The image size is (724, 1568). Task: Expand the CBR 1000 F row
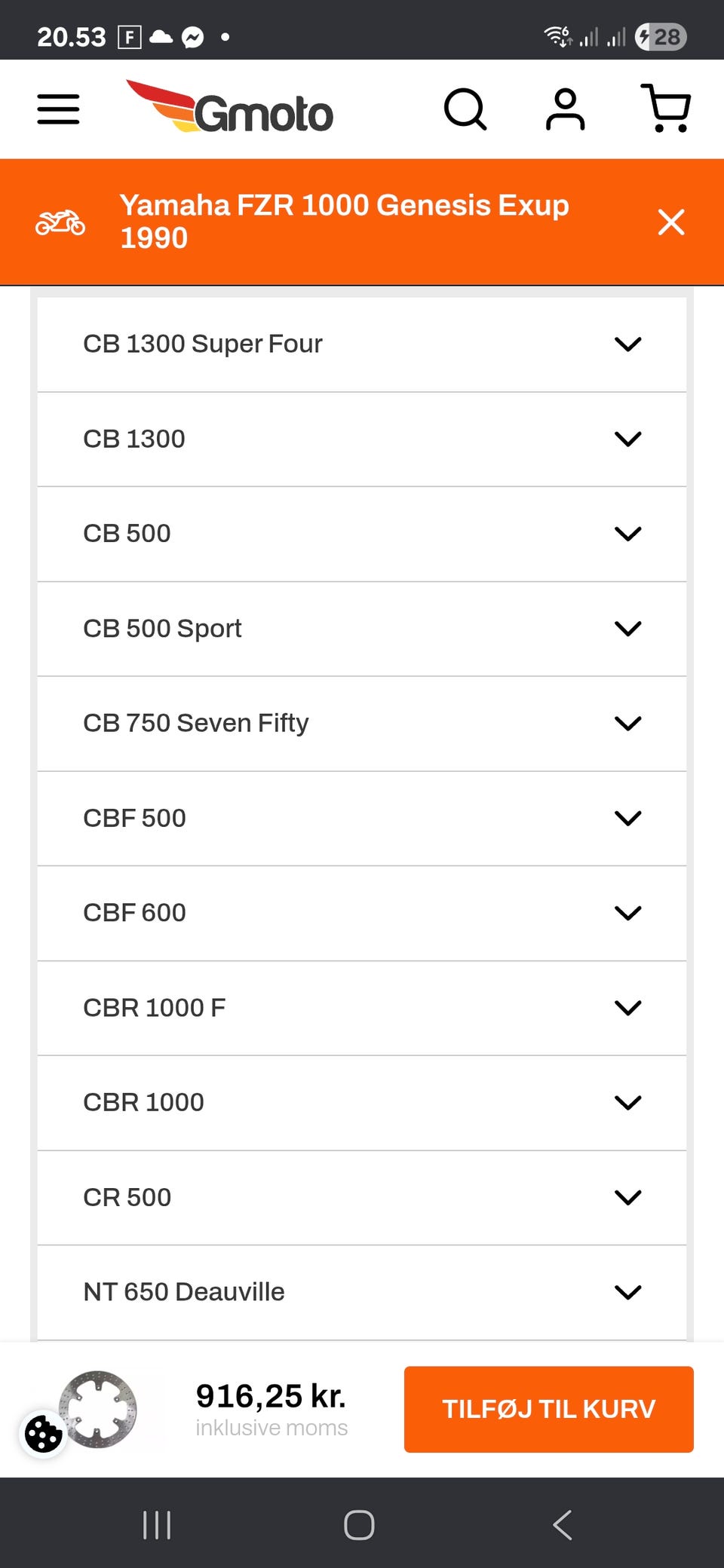pyautogui.click(x=362, y=1008)
